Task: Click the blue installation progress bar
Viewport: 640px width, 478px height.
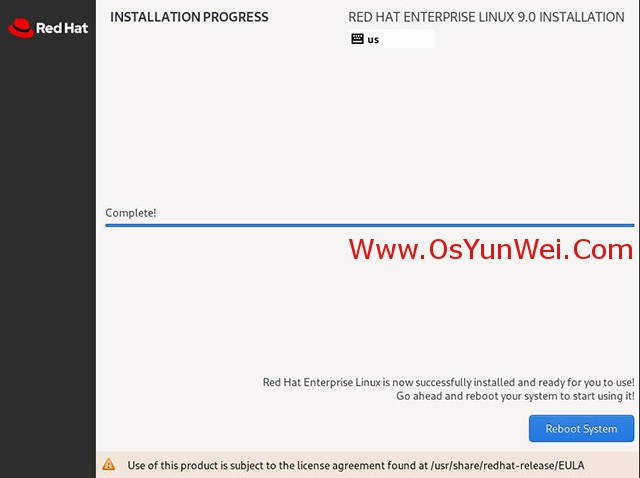Action: click(370, 225)
